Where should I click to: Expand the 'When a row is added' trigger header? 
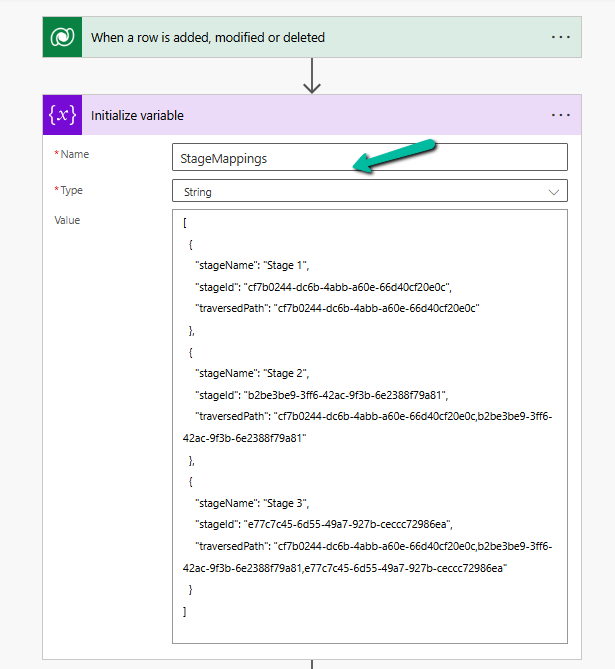tap(312, 37)
